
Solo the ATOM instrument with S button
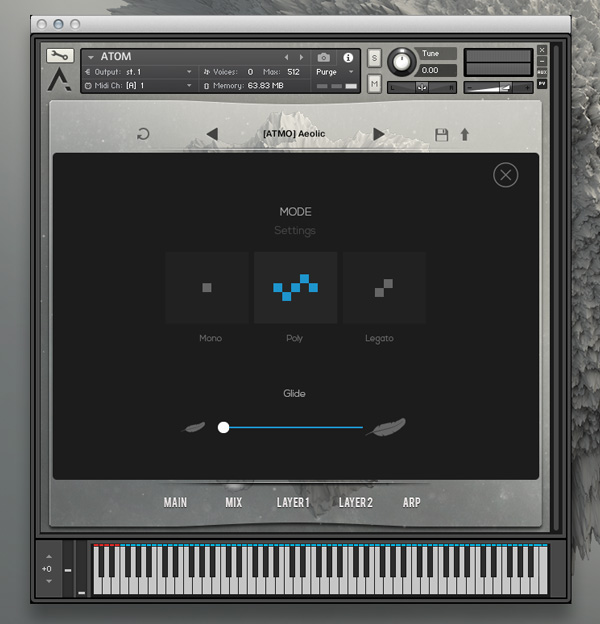374,58
